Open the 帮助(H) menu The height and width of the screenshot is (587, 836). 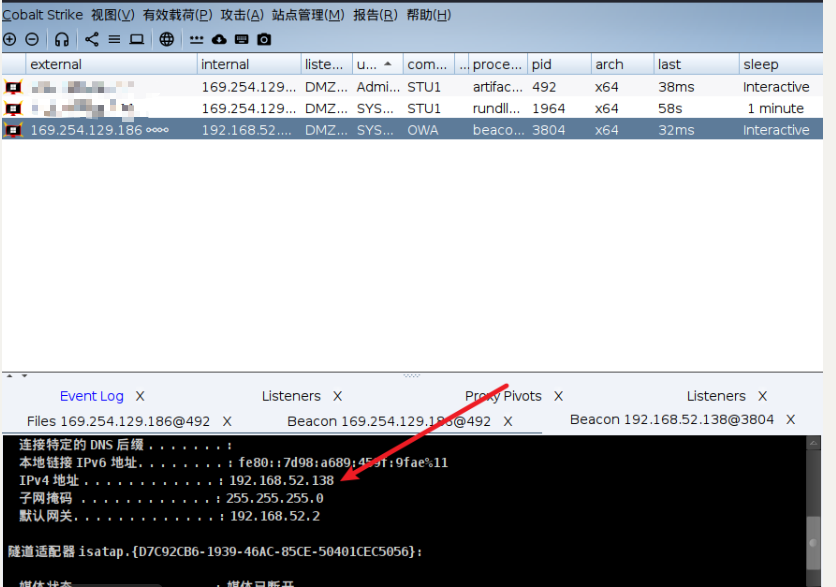pos(429,15)
